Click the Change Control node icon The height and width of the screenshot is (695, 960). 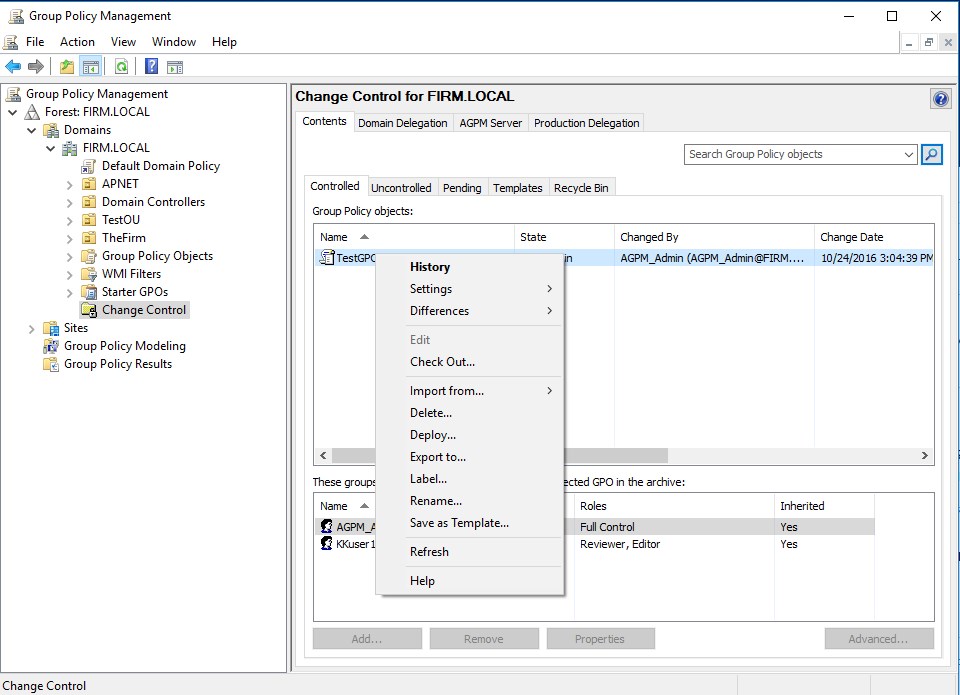click(89, 310)
